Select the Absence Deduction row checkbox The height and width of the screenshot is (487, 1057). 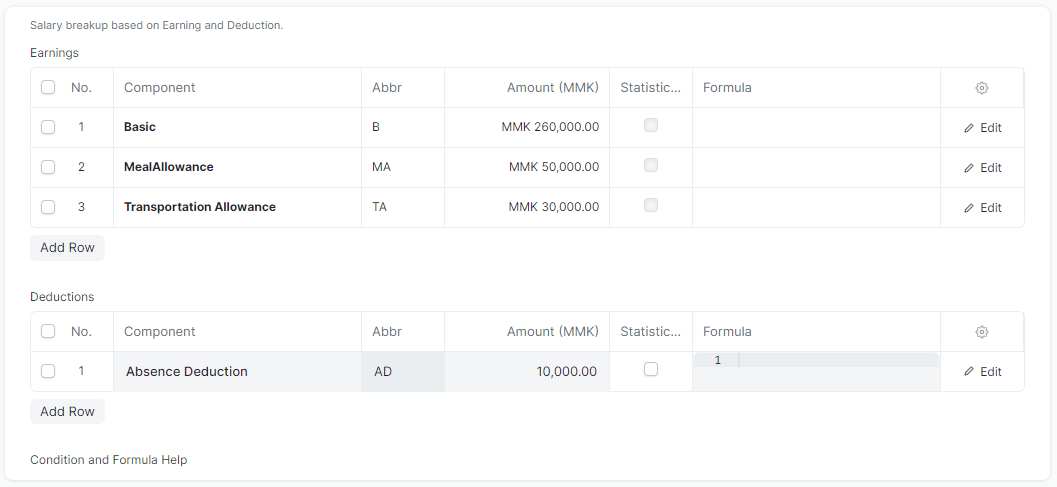[48, 371]
